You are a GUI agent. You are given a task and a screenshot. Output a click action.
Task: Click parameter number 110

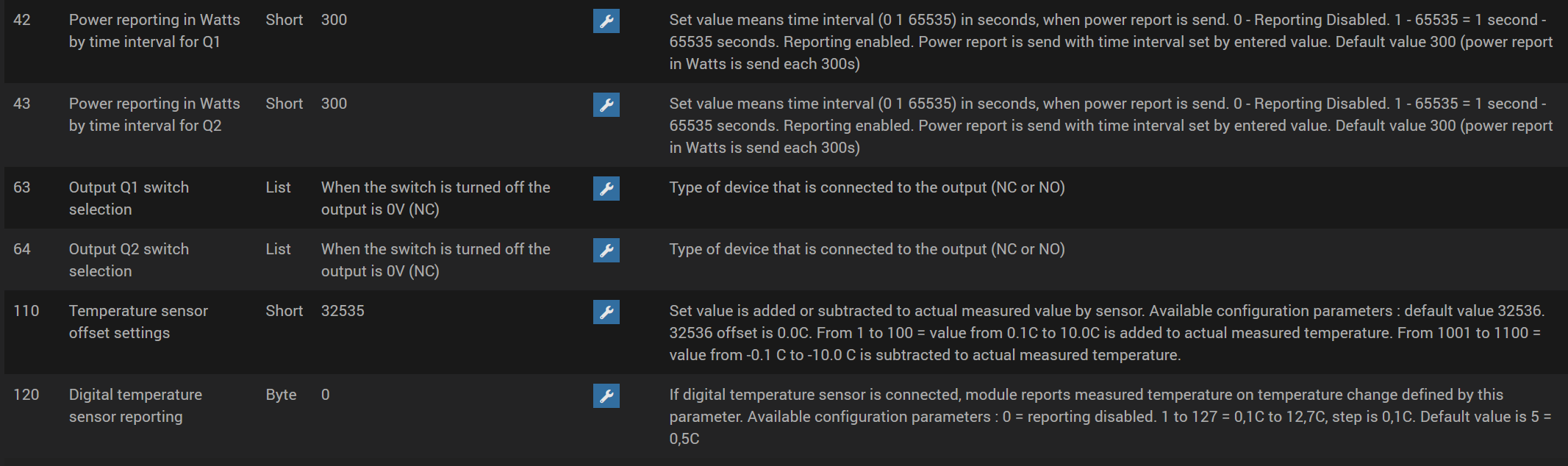pyautogui.click(x=26, y=311)
